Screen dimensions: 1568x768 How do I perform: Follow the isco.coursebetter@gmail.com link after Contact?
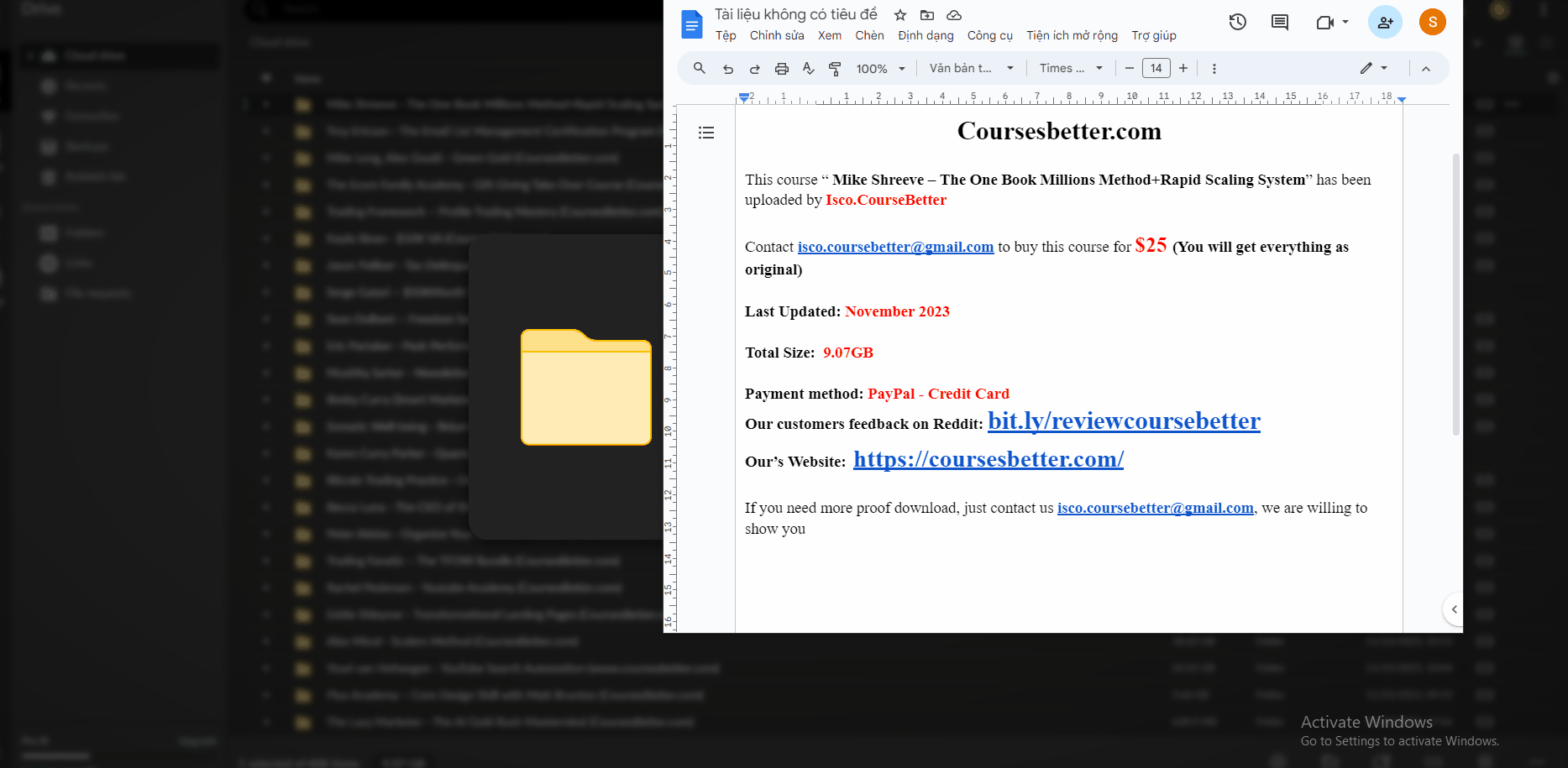(895, 247)
